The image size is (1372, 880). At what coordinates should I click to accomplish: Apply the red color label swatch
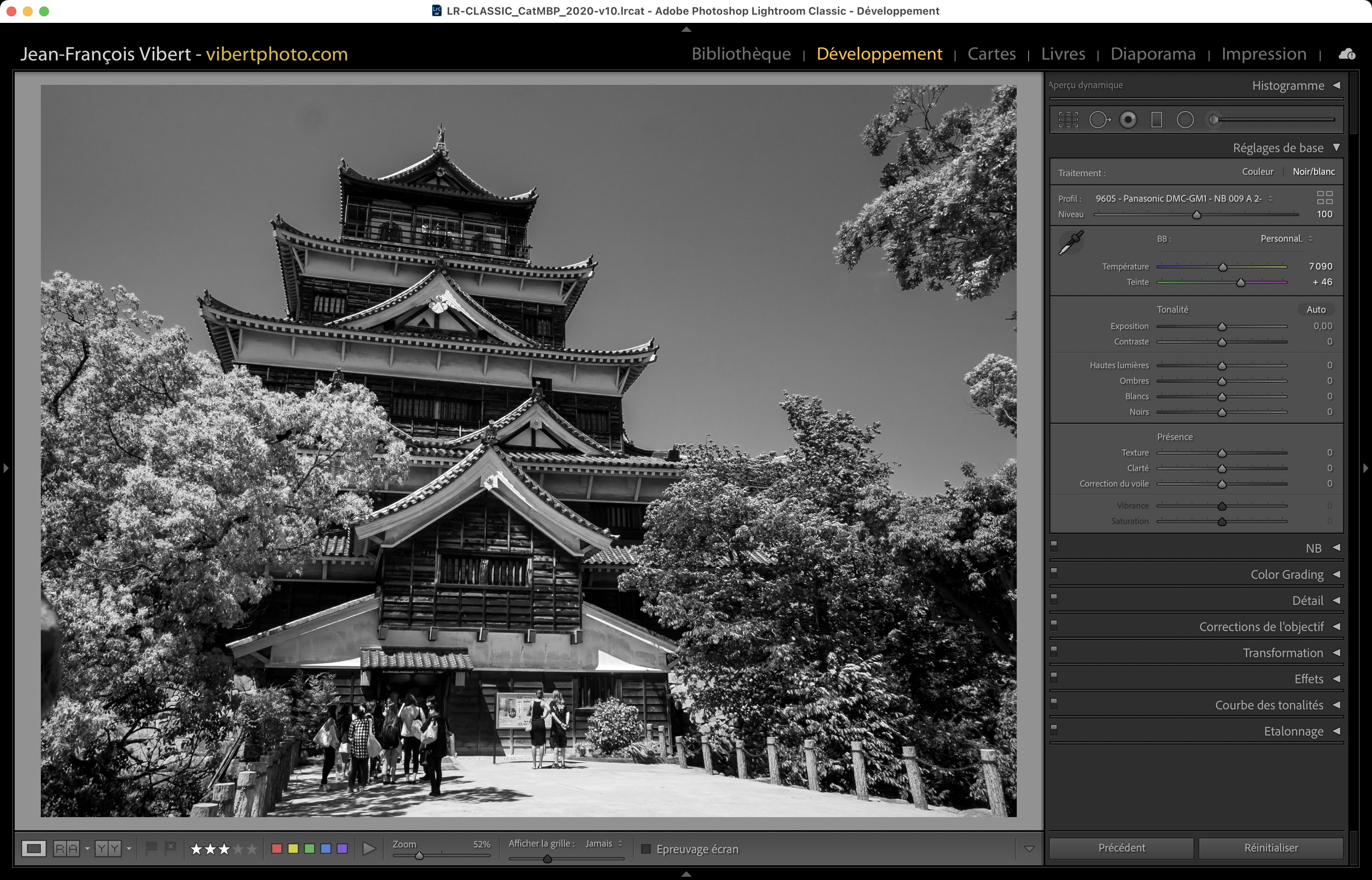277,849
